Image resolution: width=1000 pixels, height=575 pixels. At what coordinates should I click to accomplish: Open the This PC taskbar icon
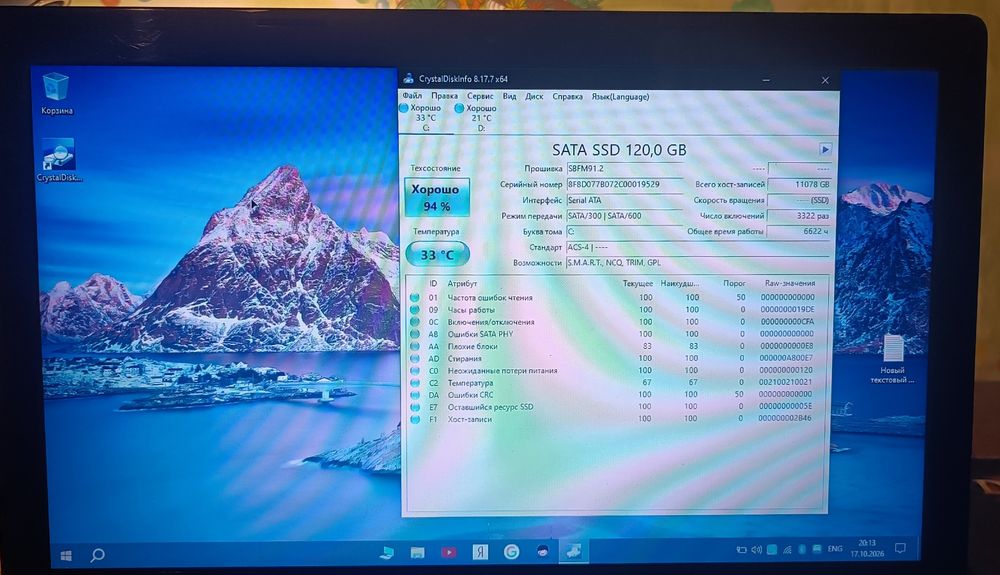click(386, 552)
